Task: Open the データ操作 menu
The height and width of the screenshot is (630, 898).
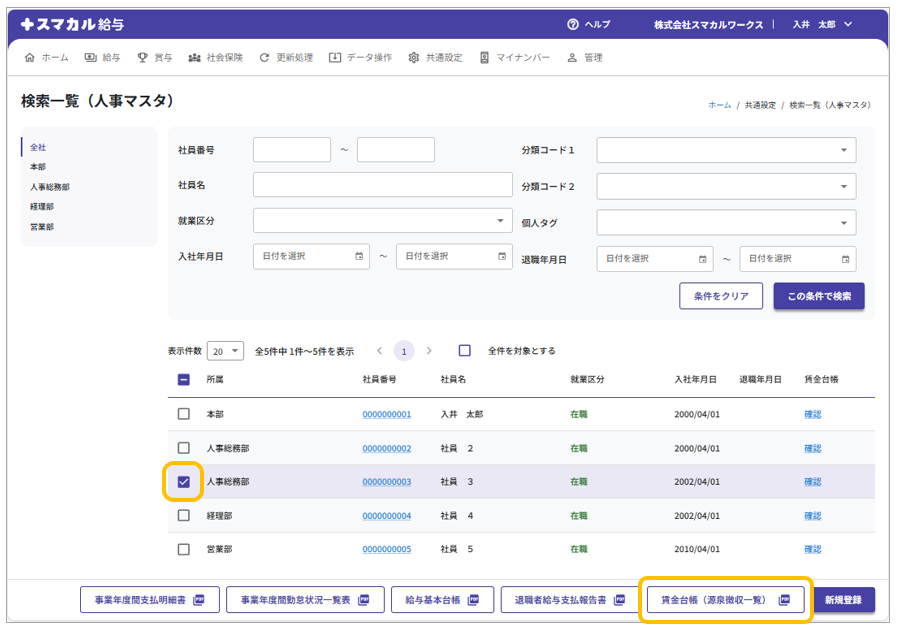Action: pyautogui.click(x=360, y=58)
